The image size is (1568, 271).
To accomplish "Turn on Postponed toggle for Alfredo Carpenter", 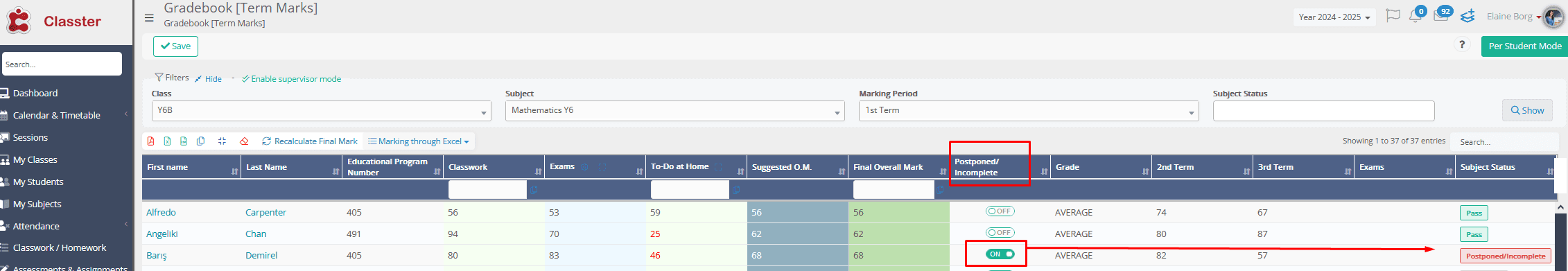I will (x=1000, y=211).
